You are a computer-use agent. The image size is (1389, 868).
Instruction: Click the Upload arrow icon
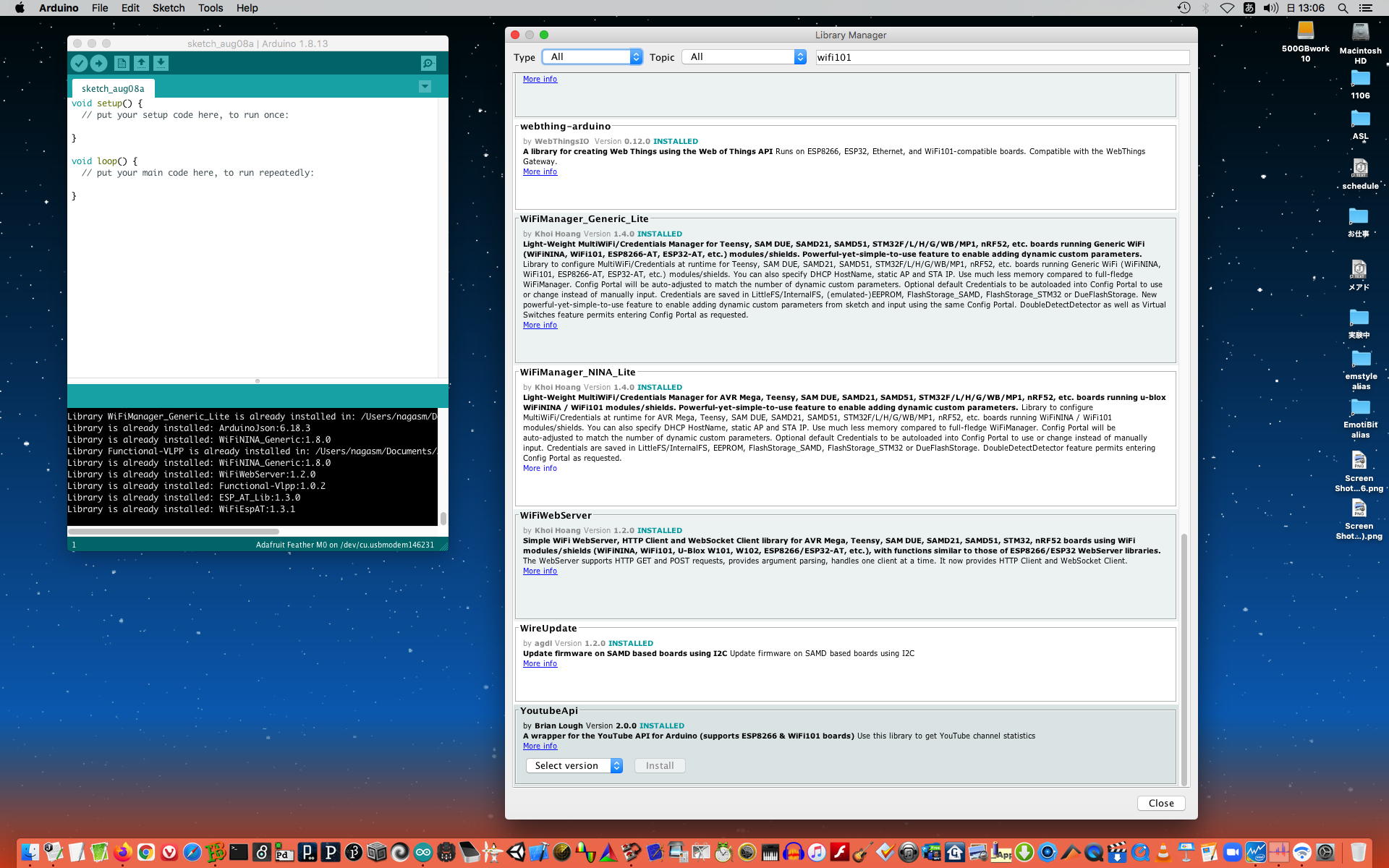(99, 64)
